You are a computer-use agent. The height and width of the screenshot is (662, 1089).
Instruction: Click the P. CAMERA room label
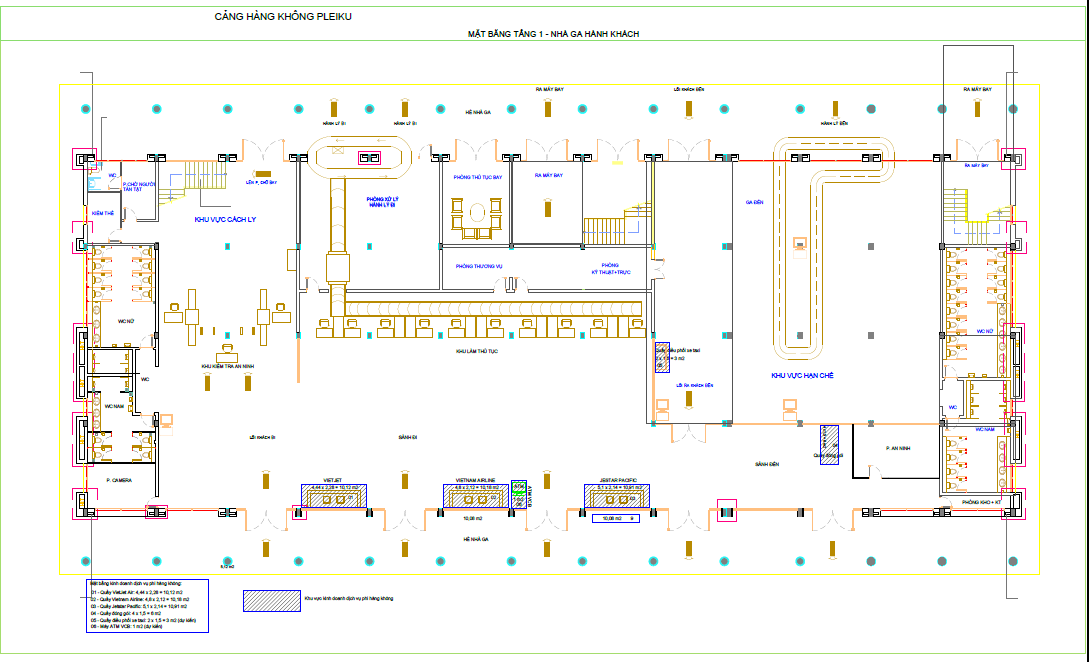[120, 481]
